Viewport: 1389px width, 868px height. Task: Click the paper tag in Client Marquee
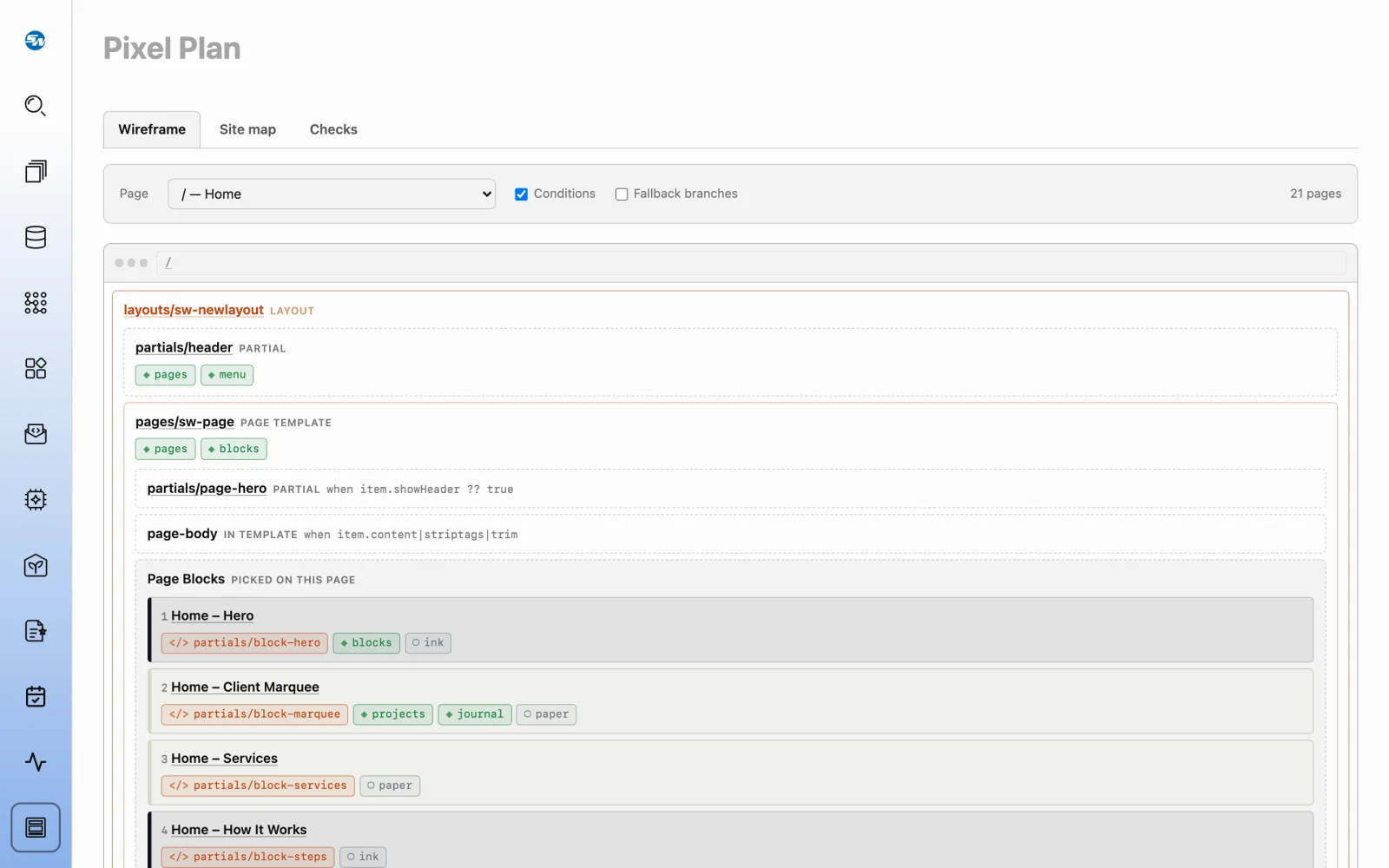click(x=547, y=714)
